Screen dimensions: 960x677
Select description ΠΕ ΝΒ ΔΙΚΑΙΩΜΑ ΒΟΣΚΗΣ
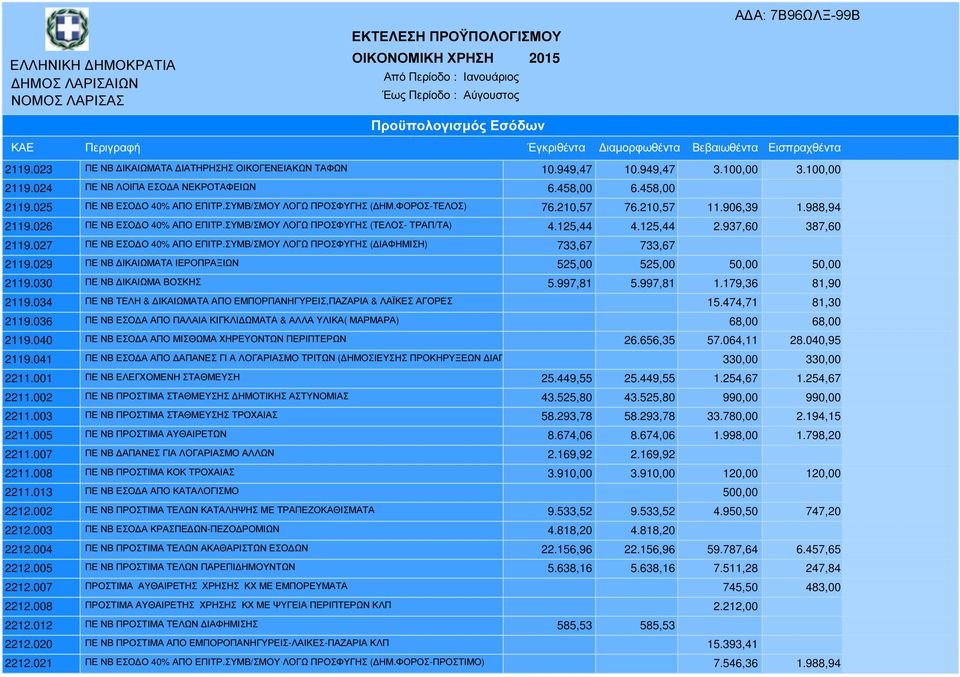tap(143, 282)
